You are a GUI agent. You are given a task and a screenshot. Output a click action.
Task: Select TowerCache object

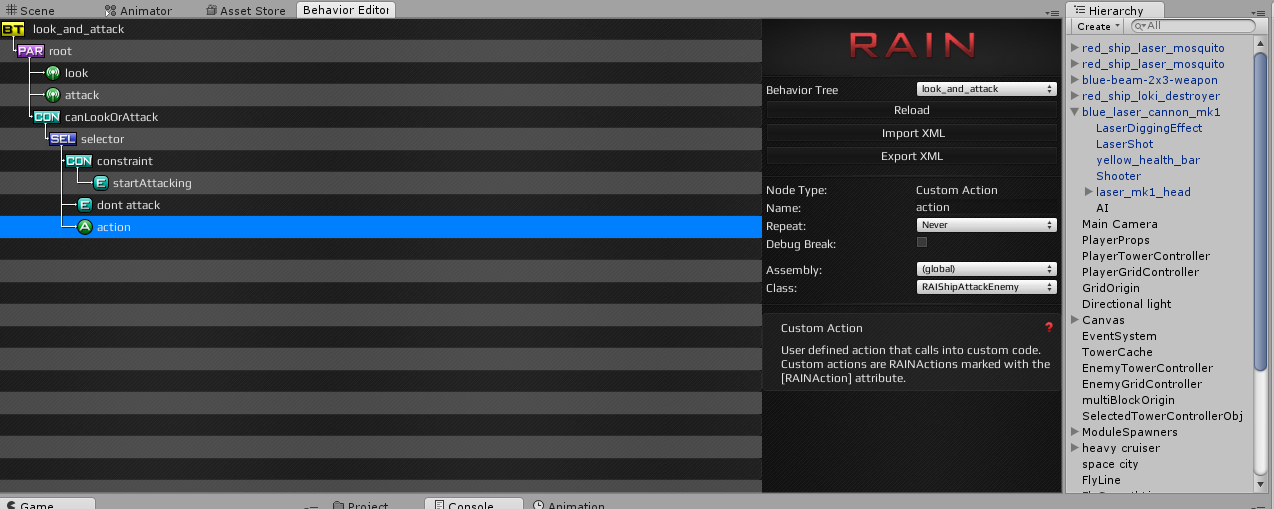click(1117, 352)
